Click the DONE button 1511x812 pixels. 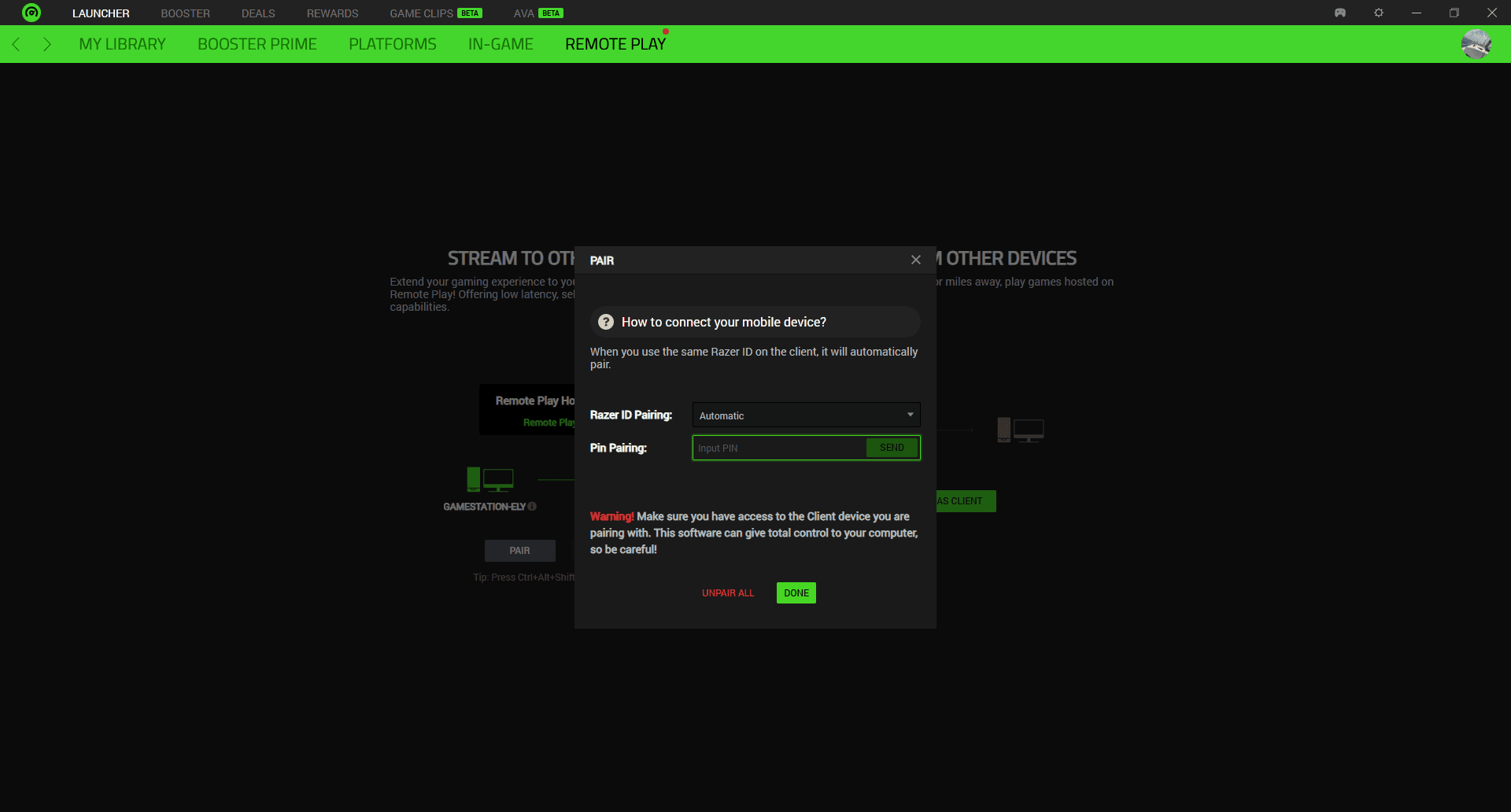[x=796, y=593]
